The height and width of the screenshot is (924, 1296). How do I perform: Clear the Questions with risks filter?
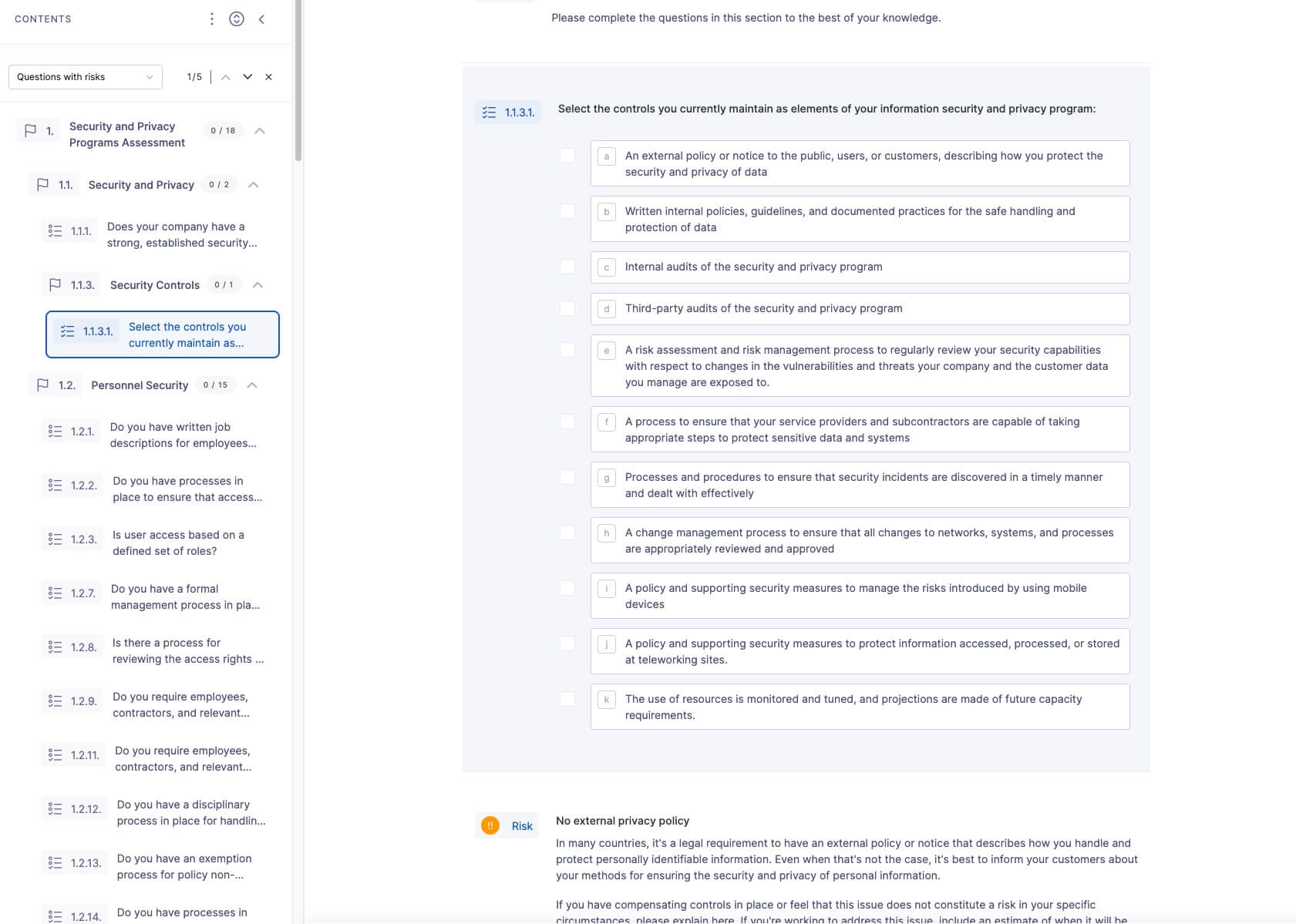268,77
